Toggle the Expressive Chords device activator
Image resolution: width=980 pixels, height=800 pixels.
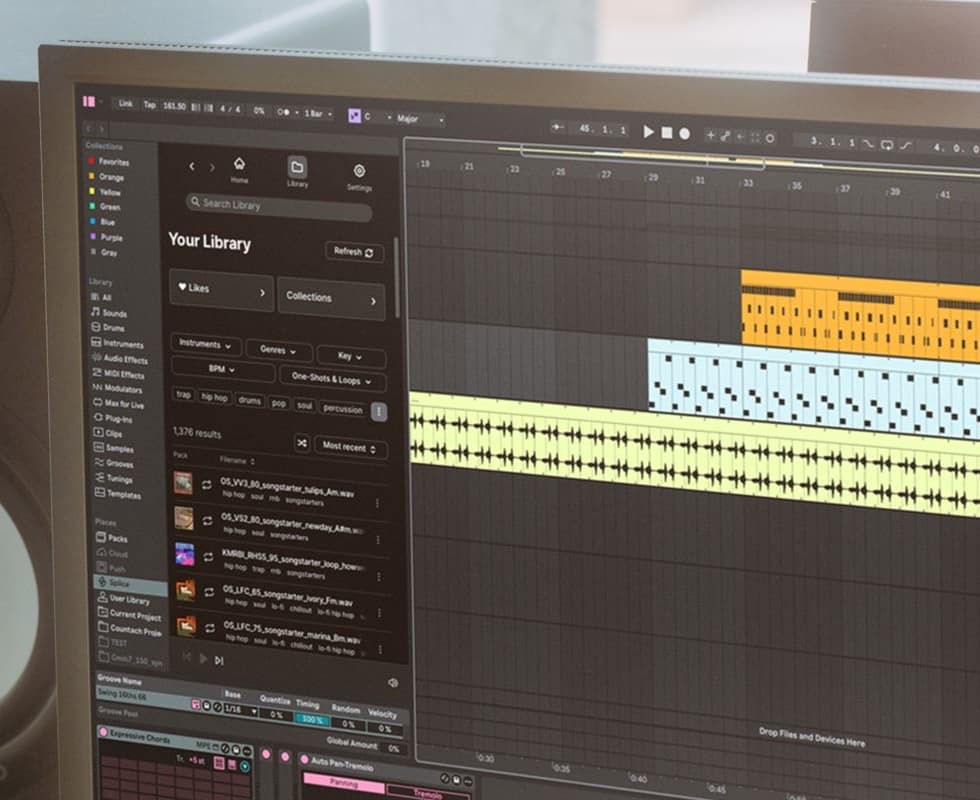(x=103, y=731)
